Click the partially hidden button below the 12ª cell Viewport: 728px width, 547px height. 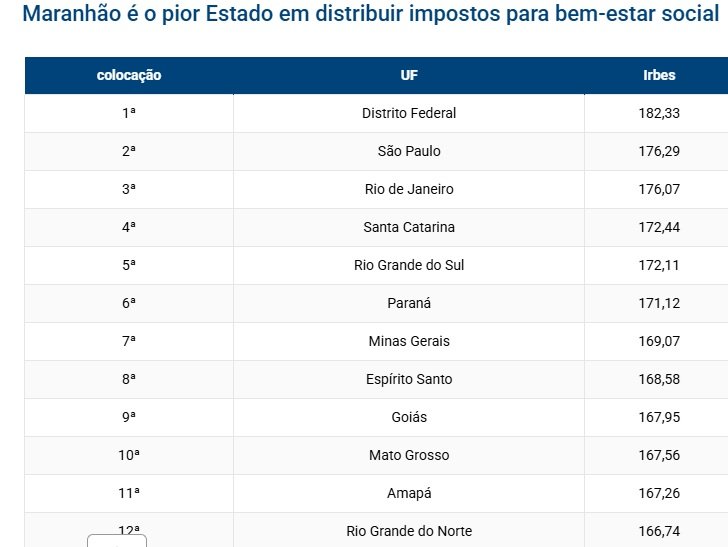click(117, 541)
